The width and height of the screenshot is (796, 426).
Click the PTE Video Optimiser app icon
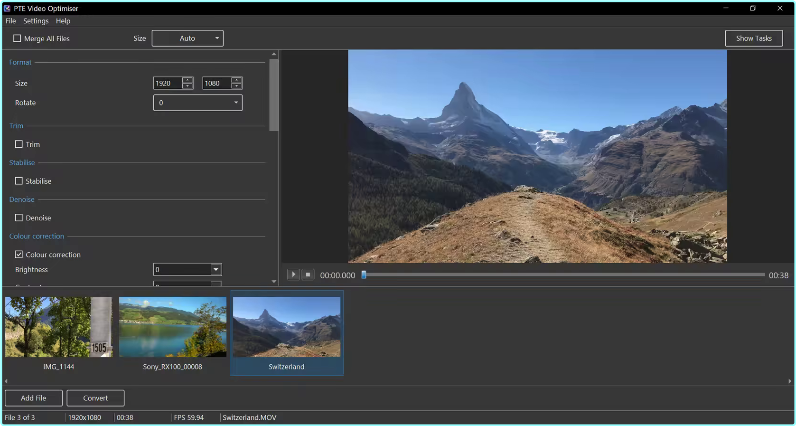coord(7,9)
